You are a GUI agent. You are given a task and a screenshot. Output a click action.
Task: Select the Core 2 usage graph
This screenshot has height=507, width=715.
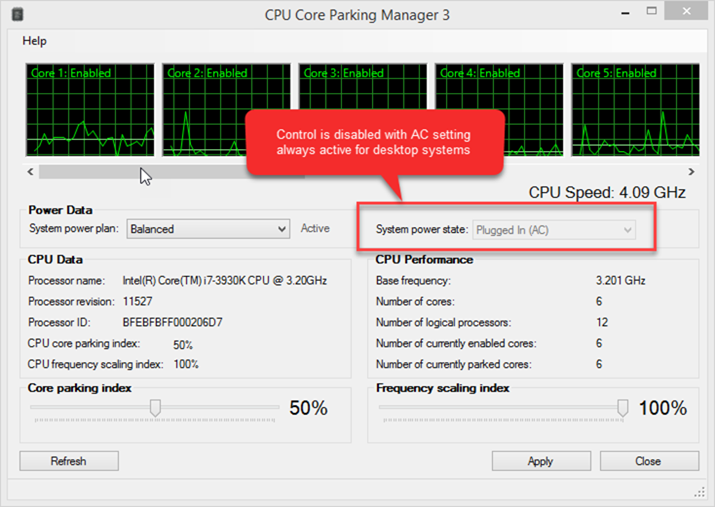(x=226, y=110)
